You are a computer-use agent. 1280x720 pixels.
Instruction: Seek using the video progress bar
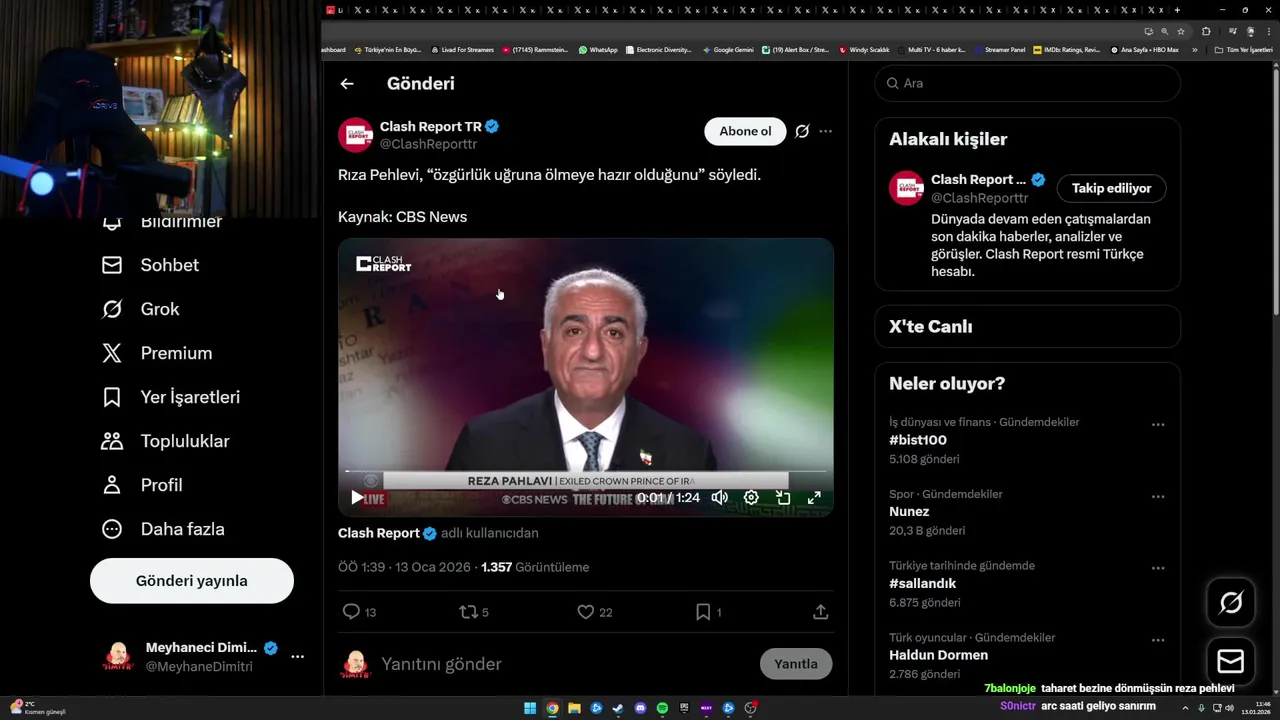click(x=586, y=471)
